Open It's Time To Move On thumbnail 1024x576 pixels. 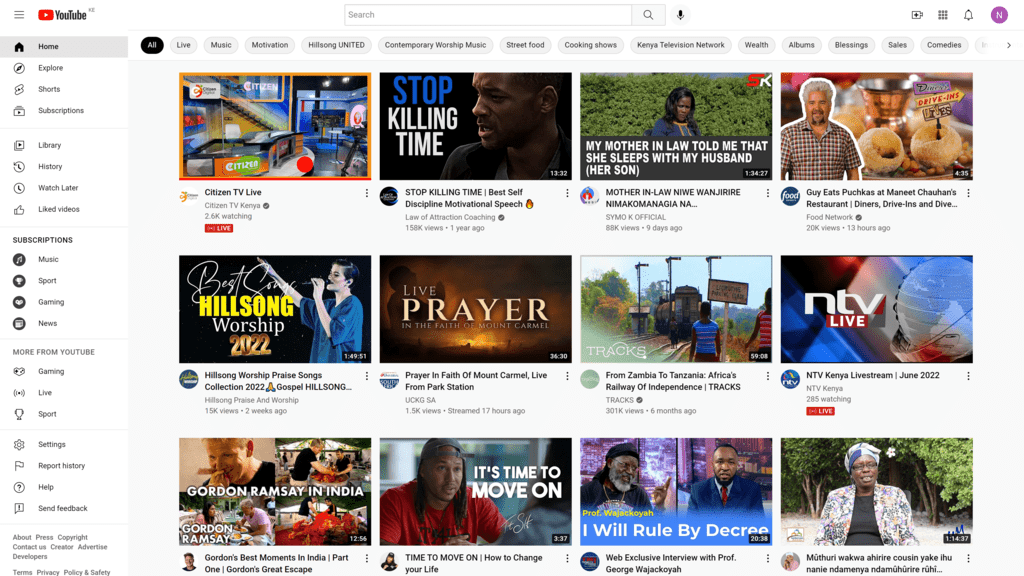(475, 492)
